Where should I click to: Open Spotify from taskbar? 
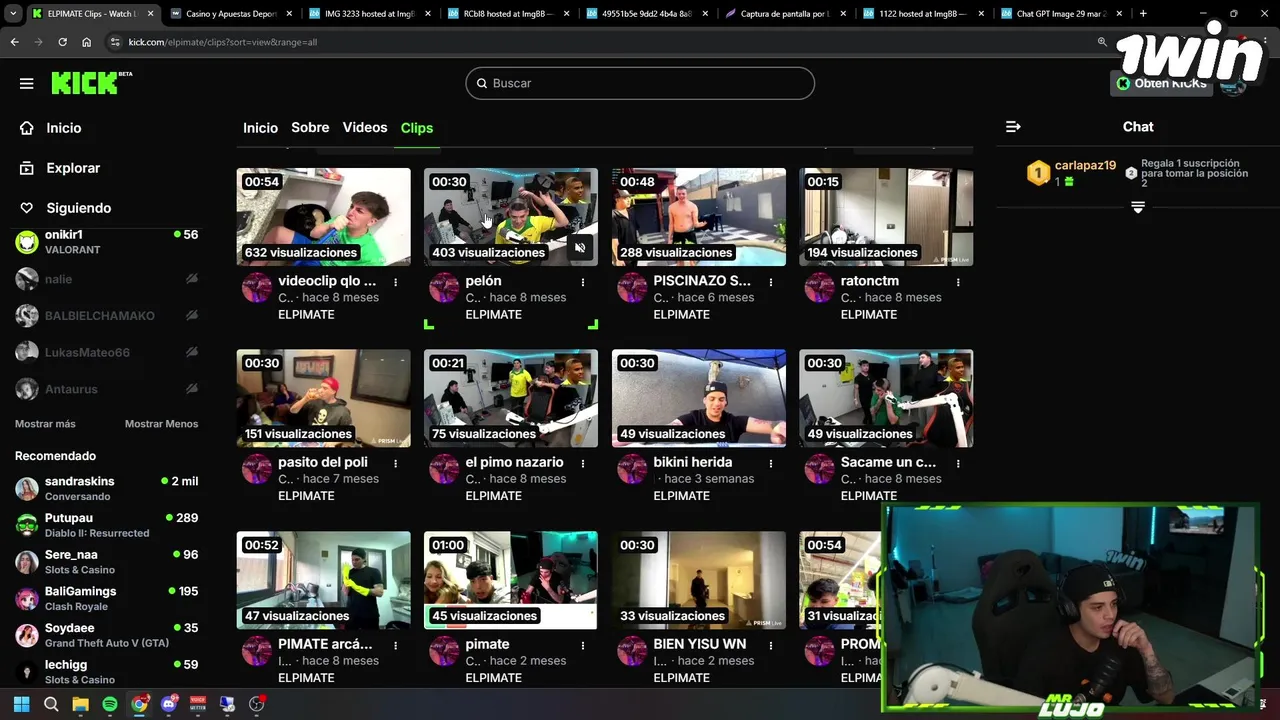(110, 704)
